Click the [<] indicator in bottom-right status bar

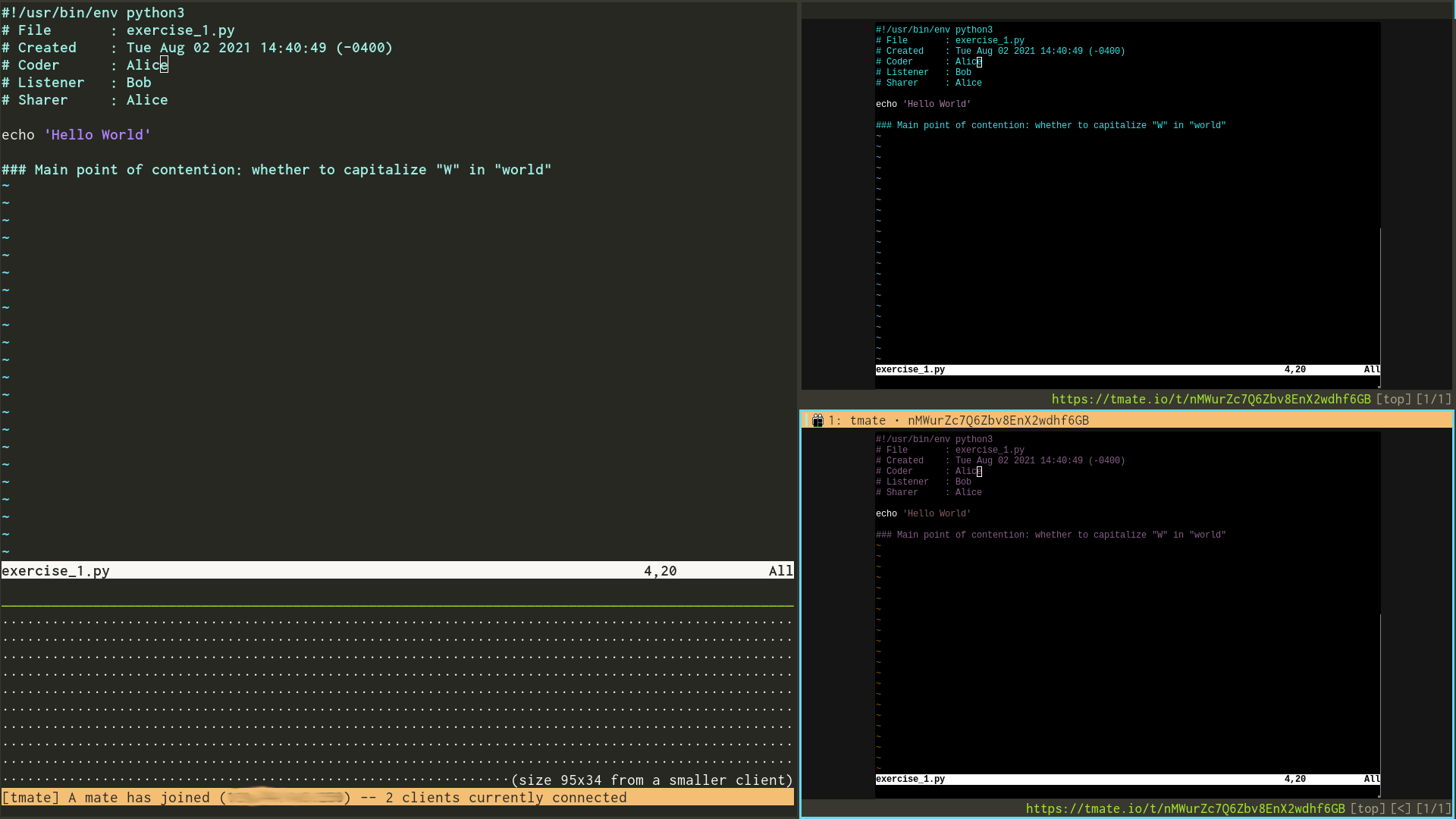1401,808
